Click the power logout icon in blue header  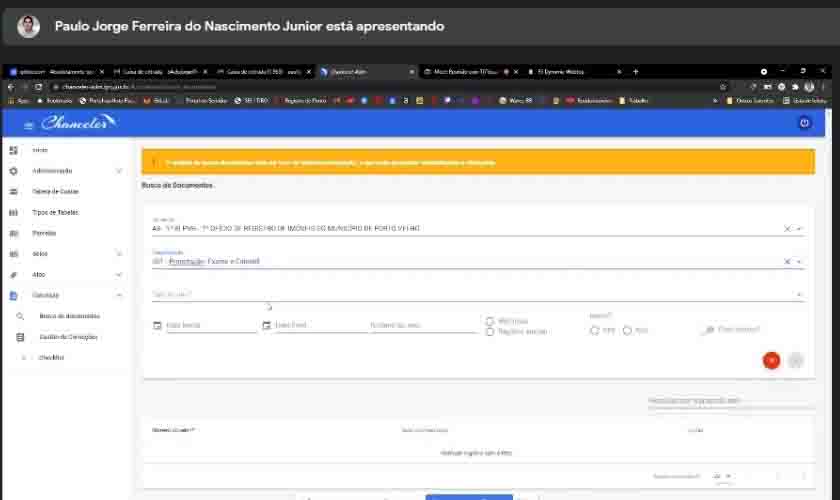[x=804, y=123]
